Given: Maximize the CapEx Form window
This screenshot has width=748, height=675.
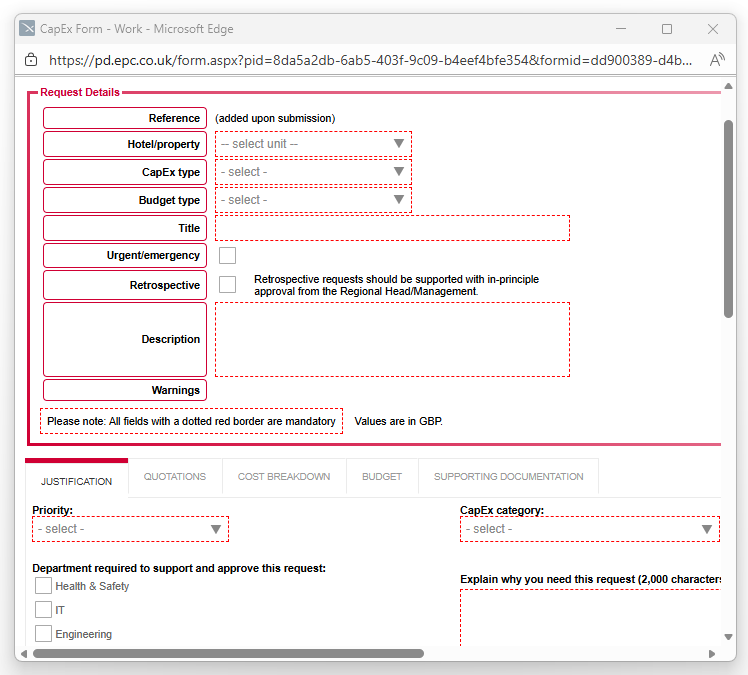Looking at the screenshot, I should click(x=667, y=29).
